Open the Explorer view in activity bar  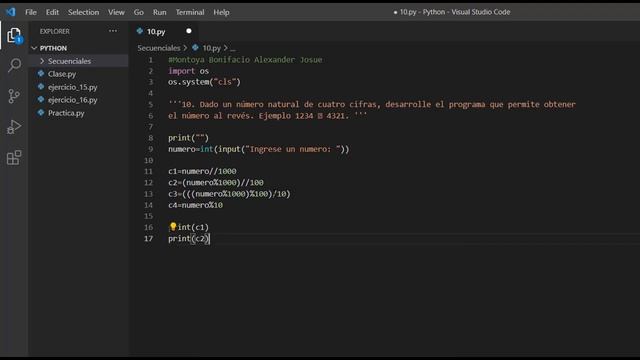(14, 36)
